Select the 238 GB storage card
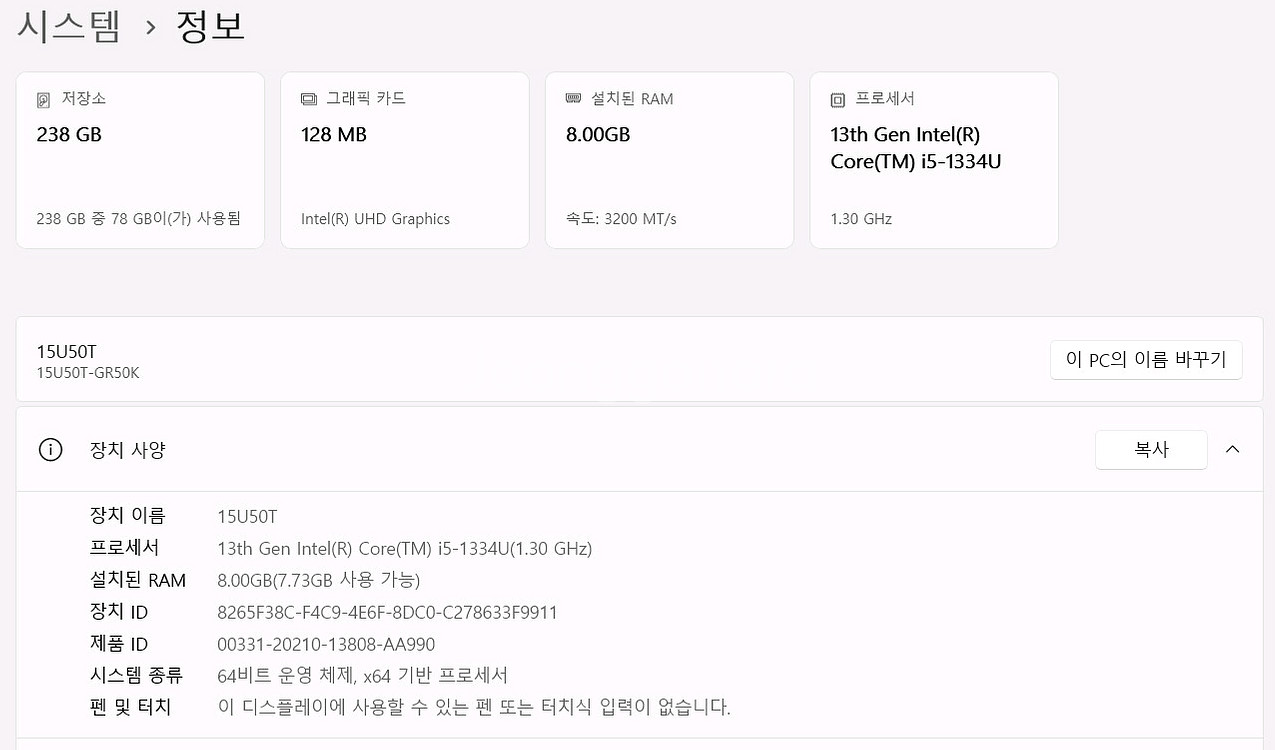 [x=140, y=160]
